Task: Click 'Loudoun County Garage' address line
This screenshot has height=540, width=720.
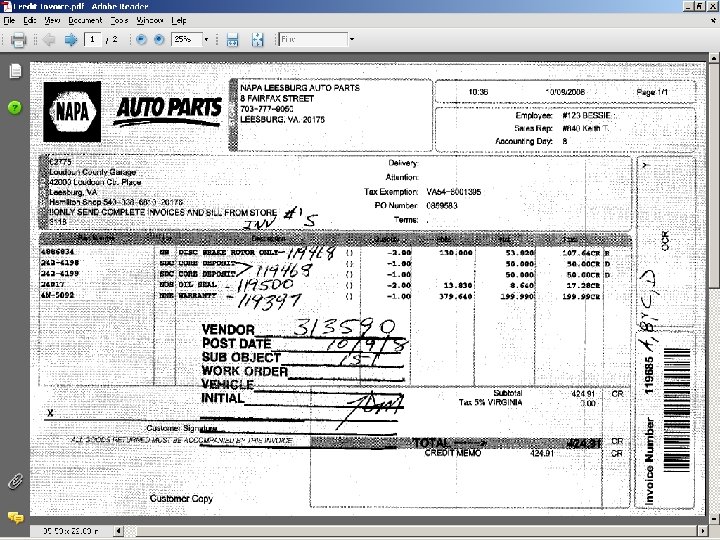Action: tap(93, 172)
